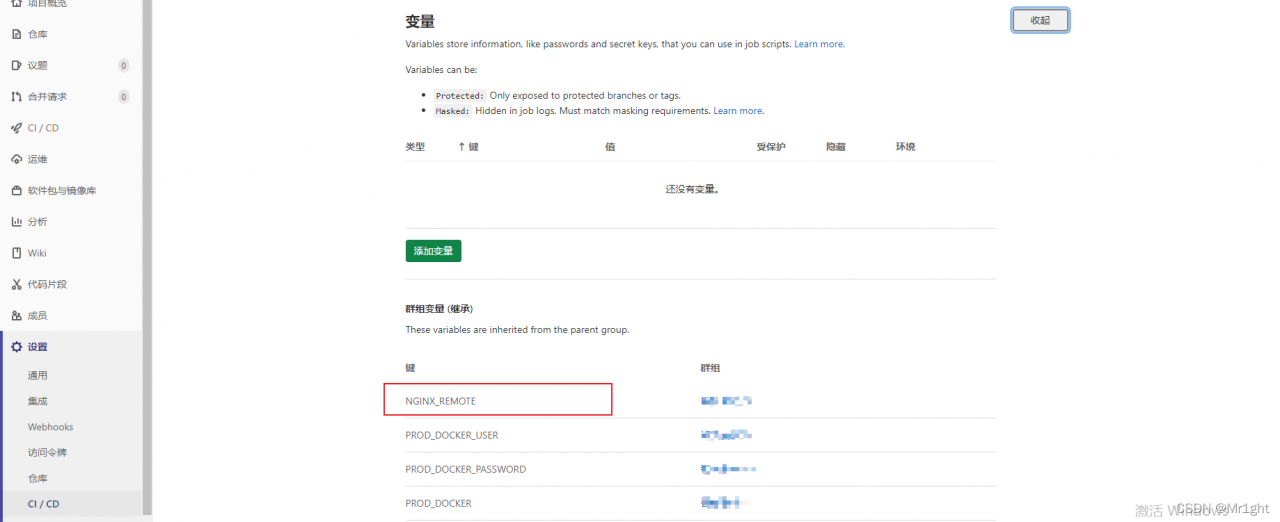Open the Members icon (成员)
Image resolution: width=1280 pixels, height=522 pixels.
16,315
